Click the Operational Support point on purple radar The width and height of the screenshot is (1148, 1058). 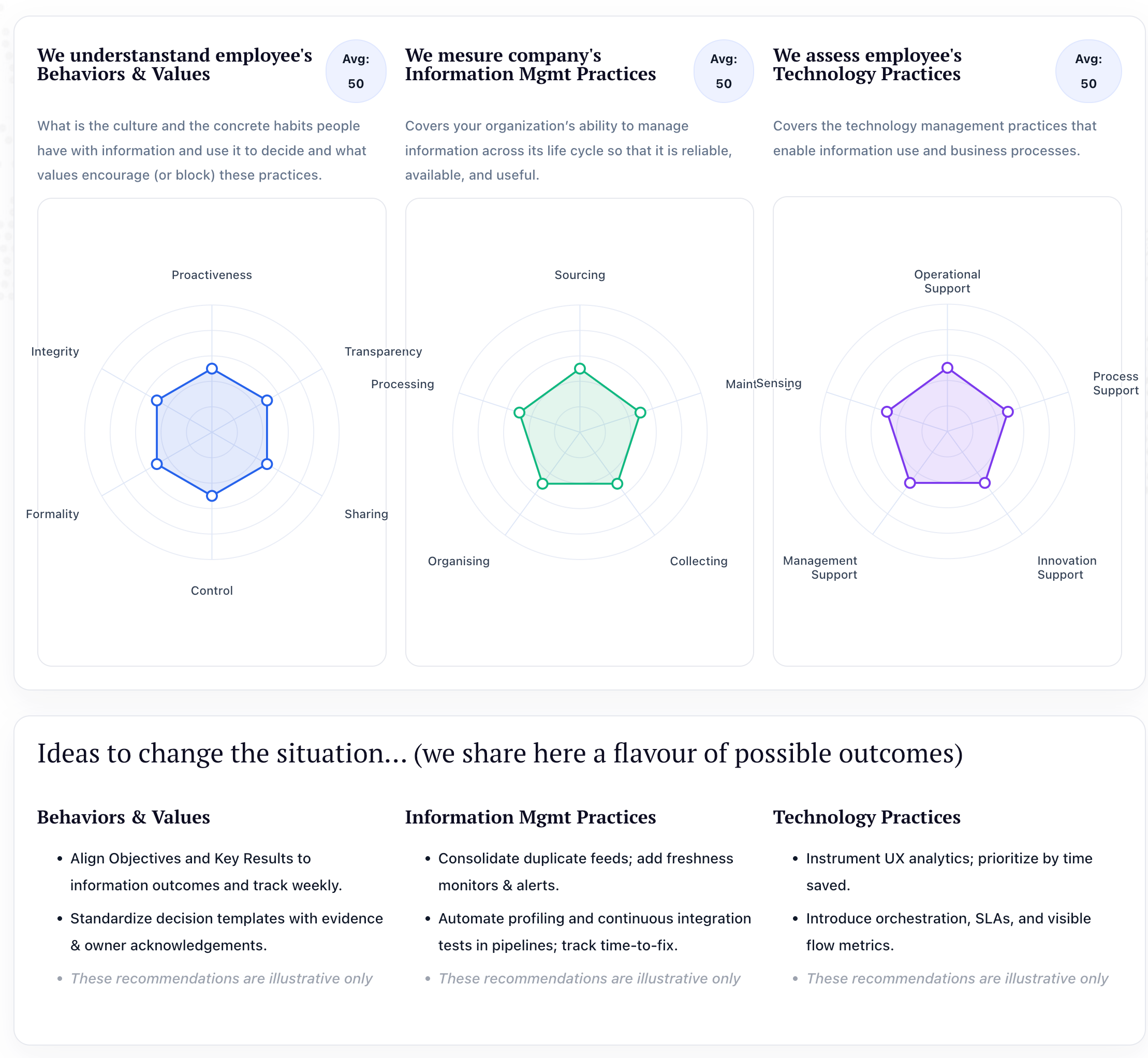tap(948, 368)
